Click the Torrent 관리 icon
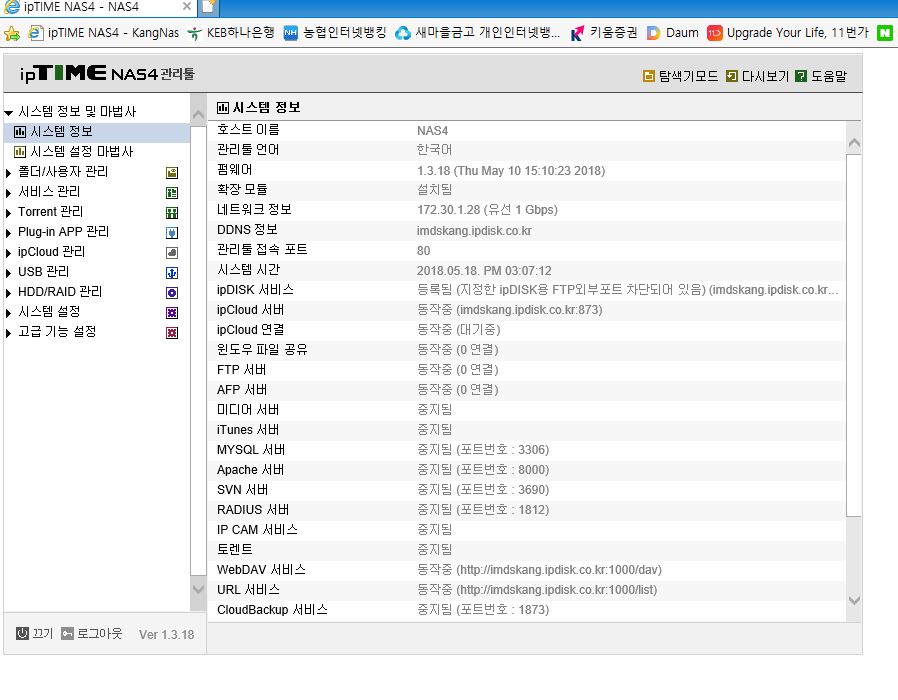This screenshot has height=700, width=898. 172,213
